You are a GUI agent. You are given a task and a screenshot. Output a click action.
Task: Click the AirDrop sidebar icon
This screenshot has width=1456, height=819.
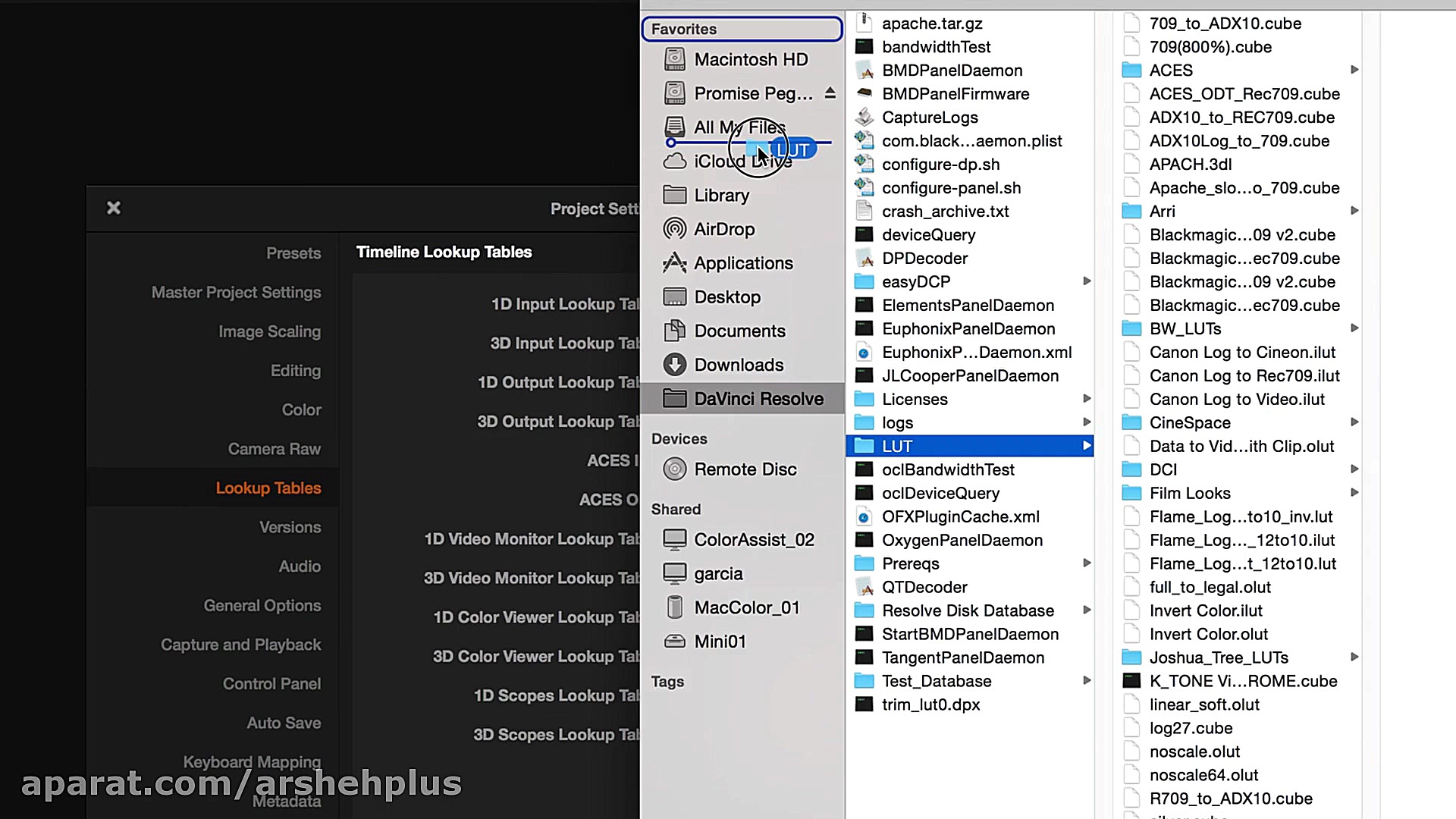(x=674, y=229)
